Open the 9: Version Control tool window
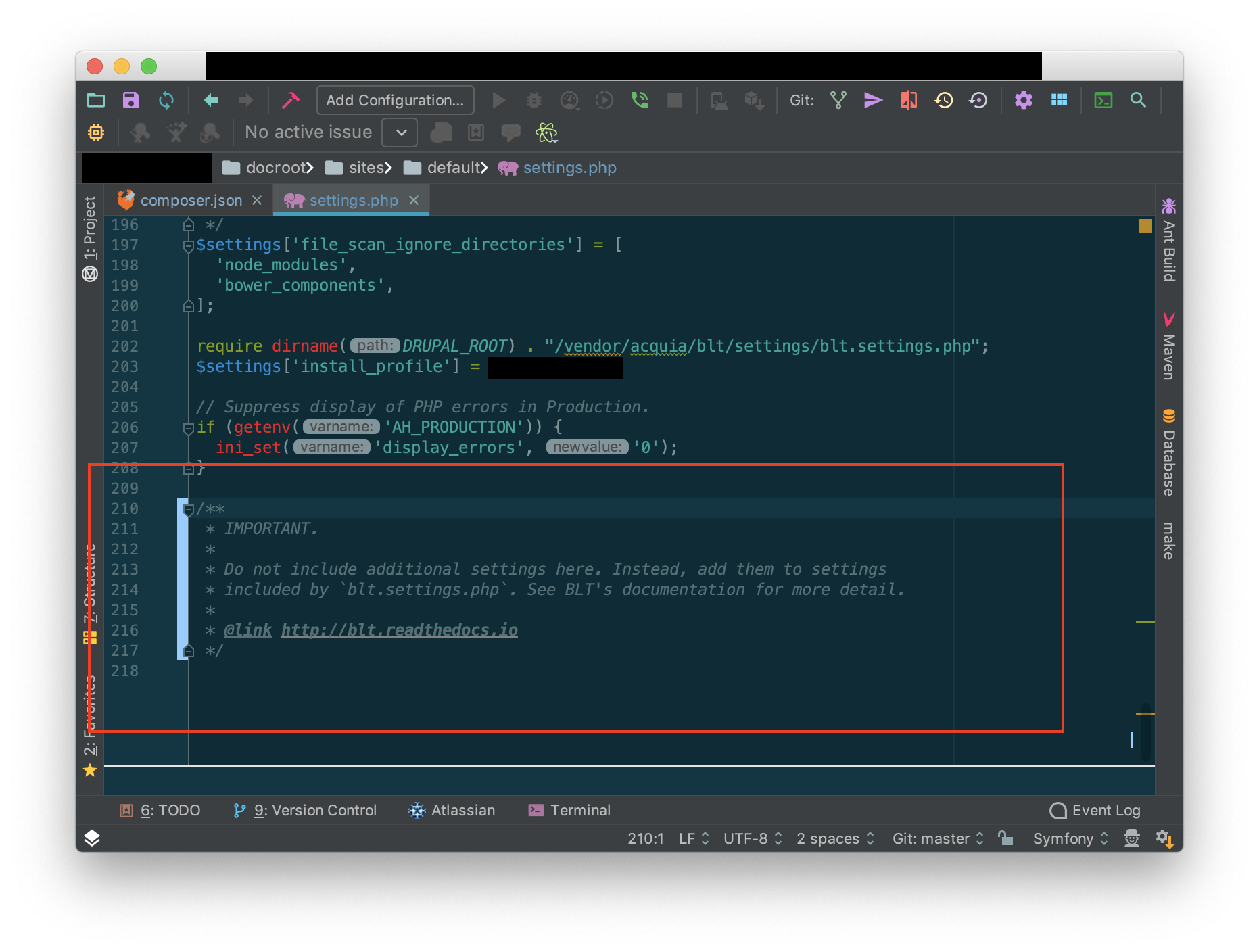The height and width of the screenshot is (952, 1259). pyautogui.click(x=304, y=810)
